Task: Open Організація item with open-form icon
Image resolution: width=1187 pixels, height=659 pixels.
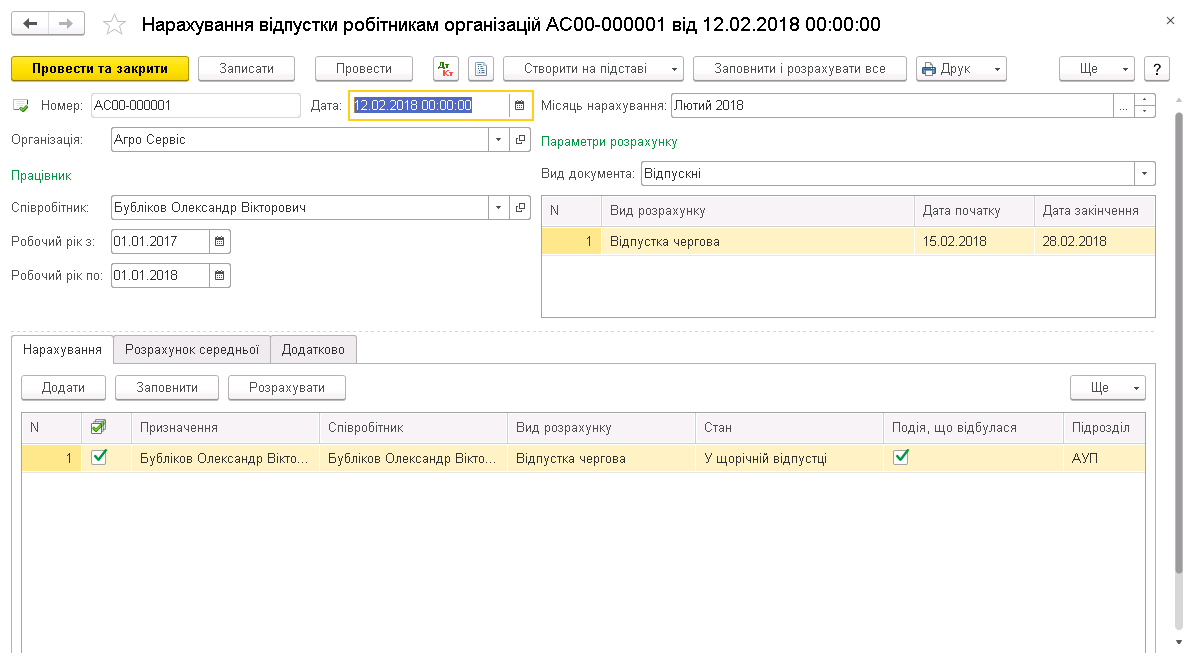Action: tap(520, 140)
